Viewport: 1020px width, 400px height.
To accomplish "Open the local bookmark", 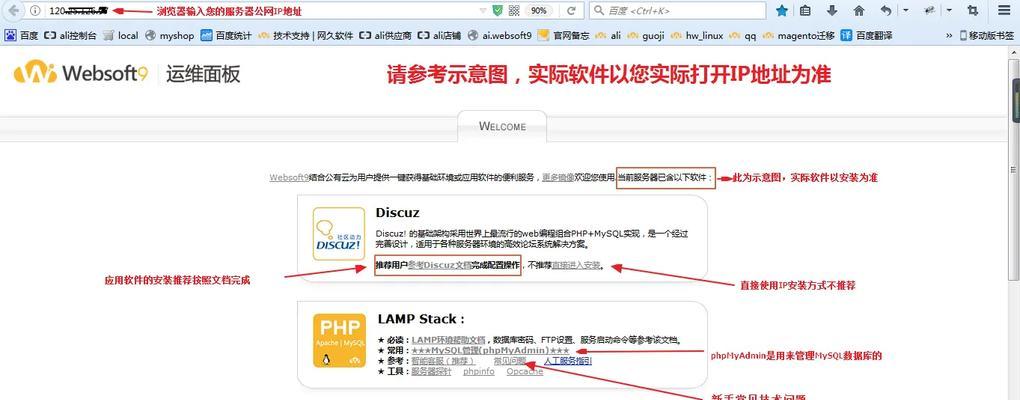I will 120,36.
